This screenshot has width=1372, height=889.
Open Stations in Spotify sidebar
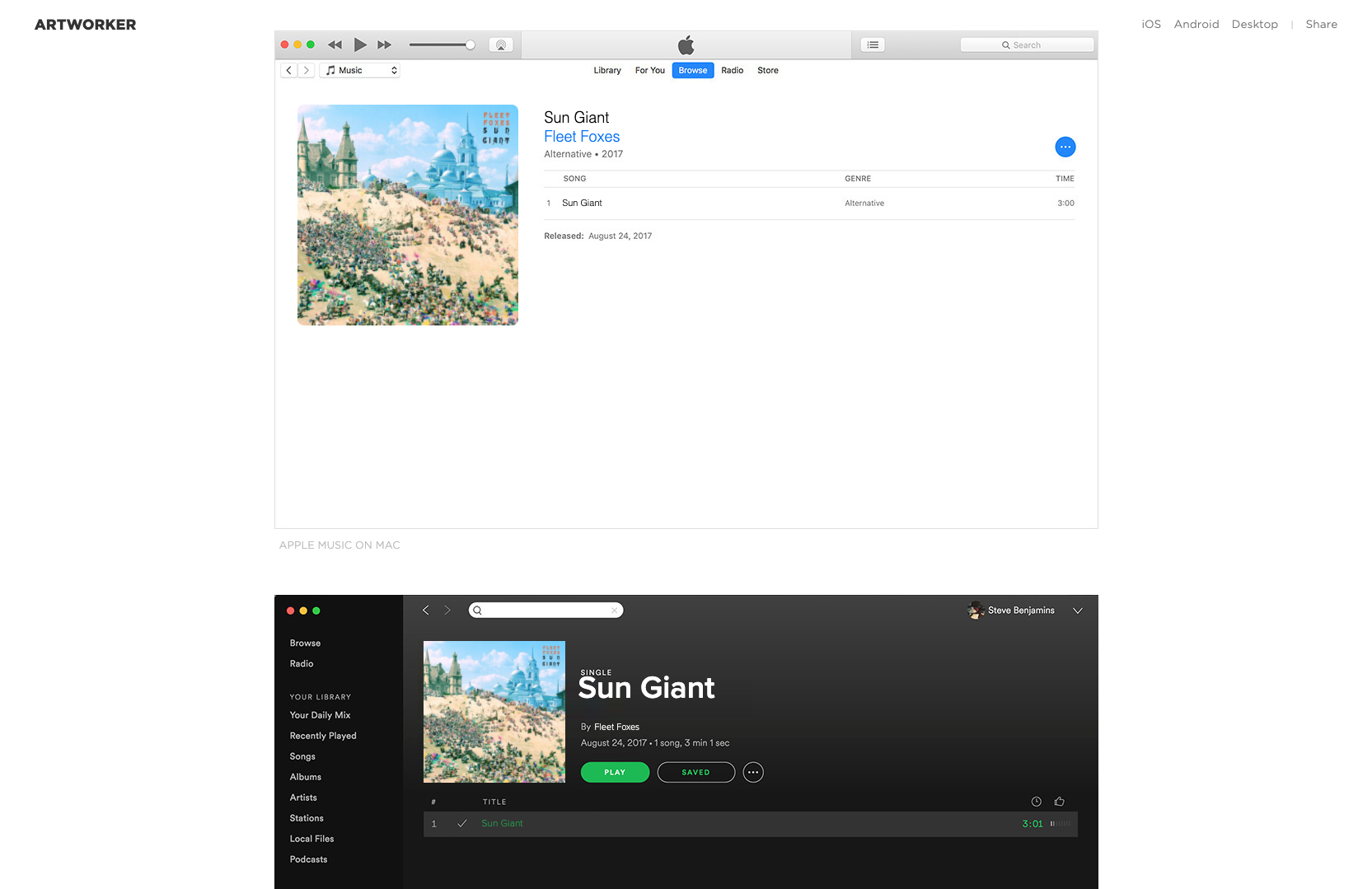click(307, 819)
